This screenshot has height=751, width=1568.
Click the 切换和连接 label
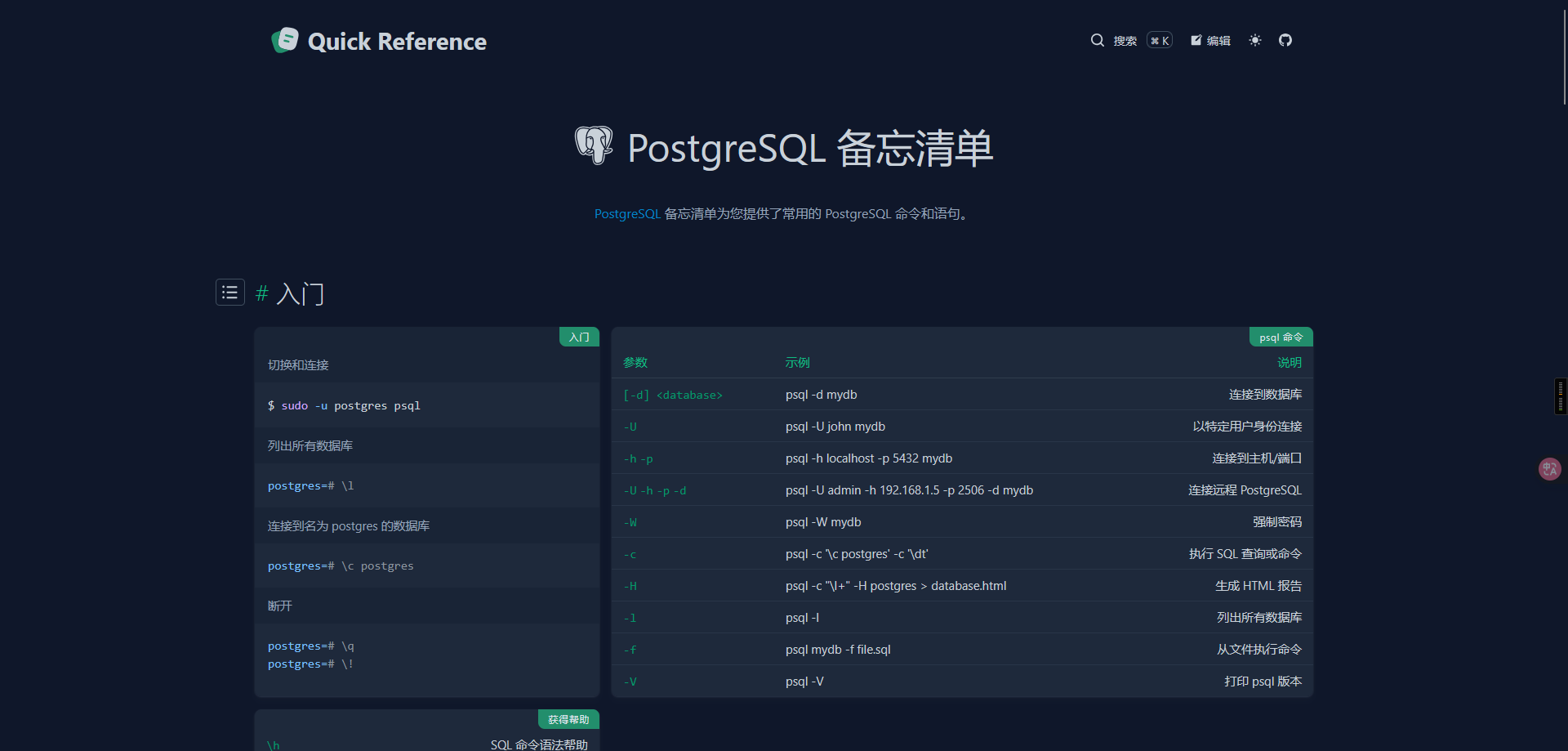pos(298,364)
